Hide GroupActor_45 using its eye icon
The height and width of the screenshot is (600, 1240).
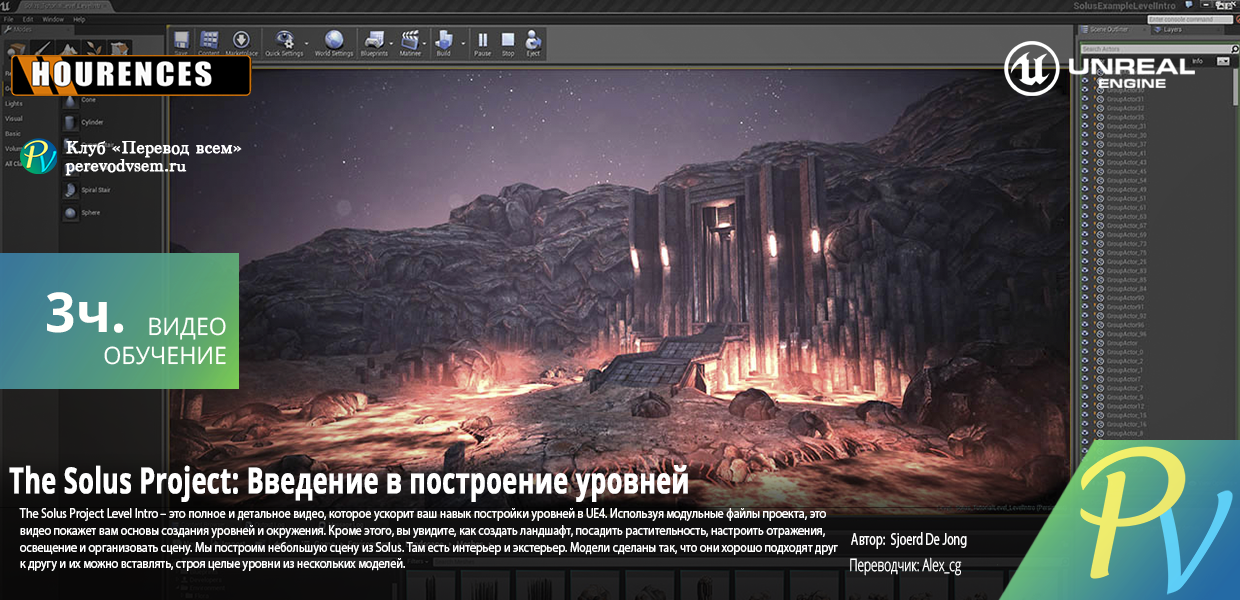1084,171
